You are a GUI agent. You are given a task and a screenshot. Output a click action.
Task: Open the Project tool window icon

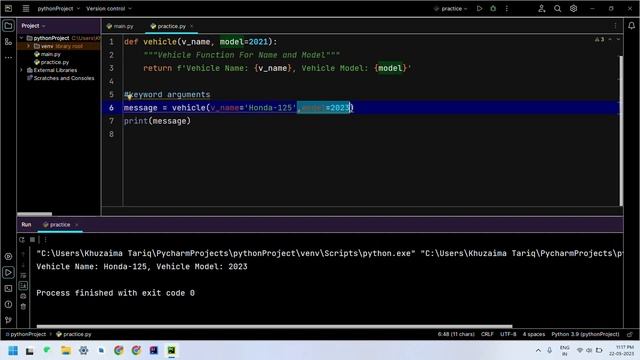(x=8, y=26)
